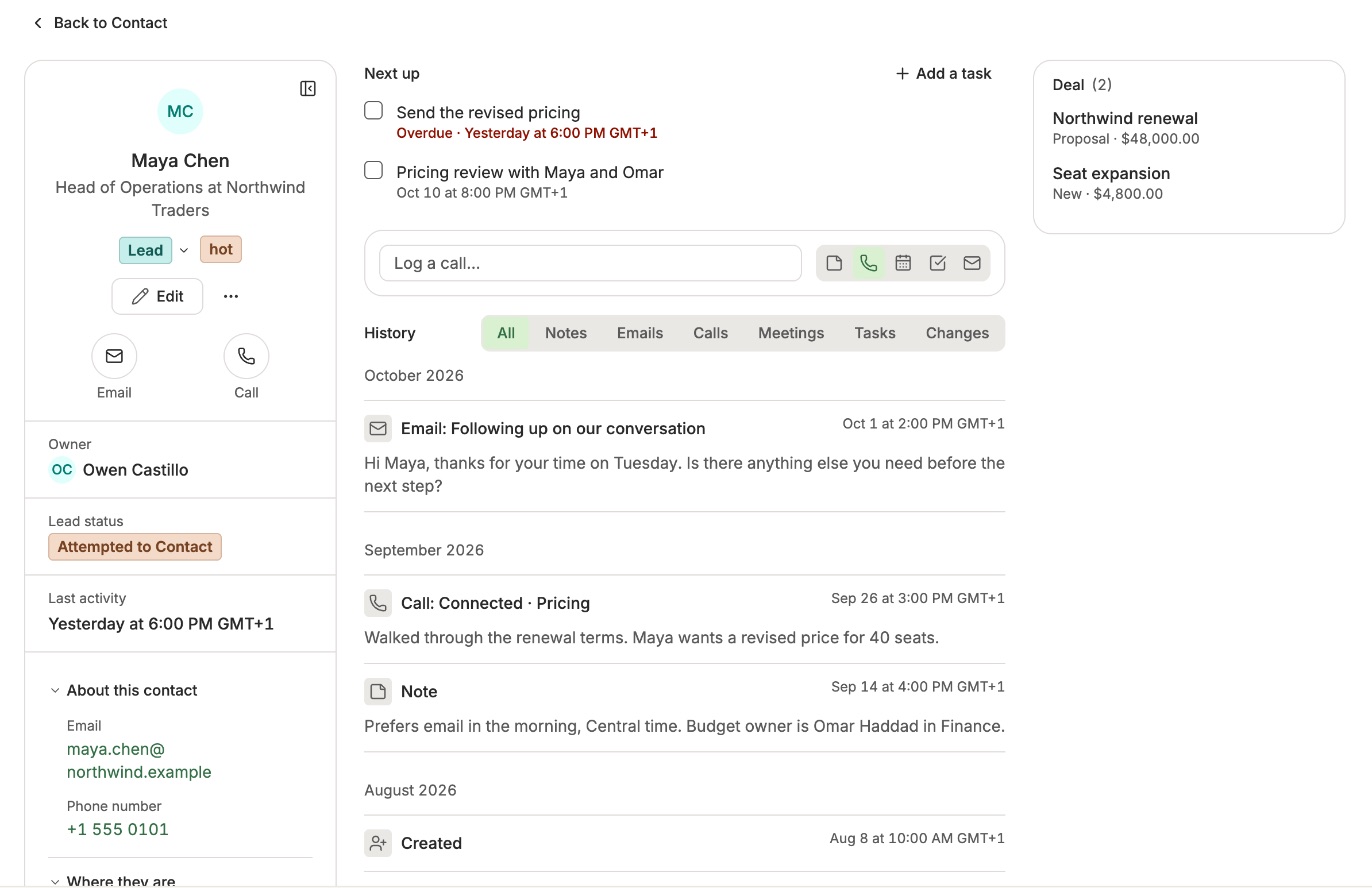Show All history entries

pos(506,333)
